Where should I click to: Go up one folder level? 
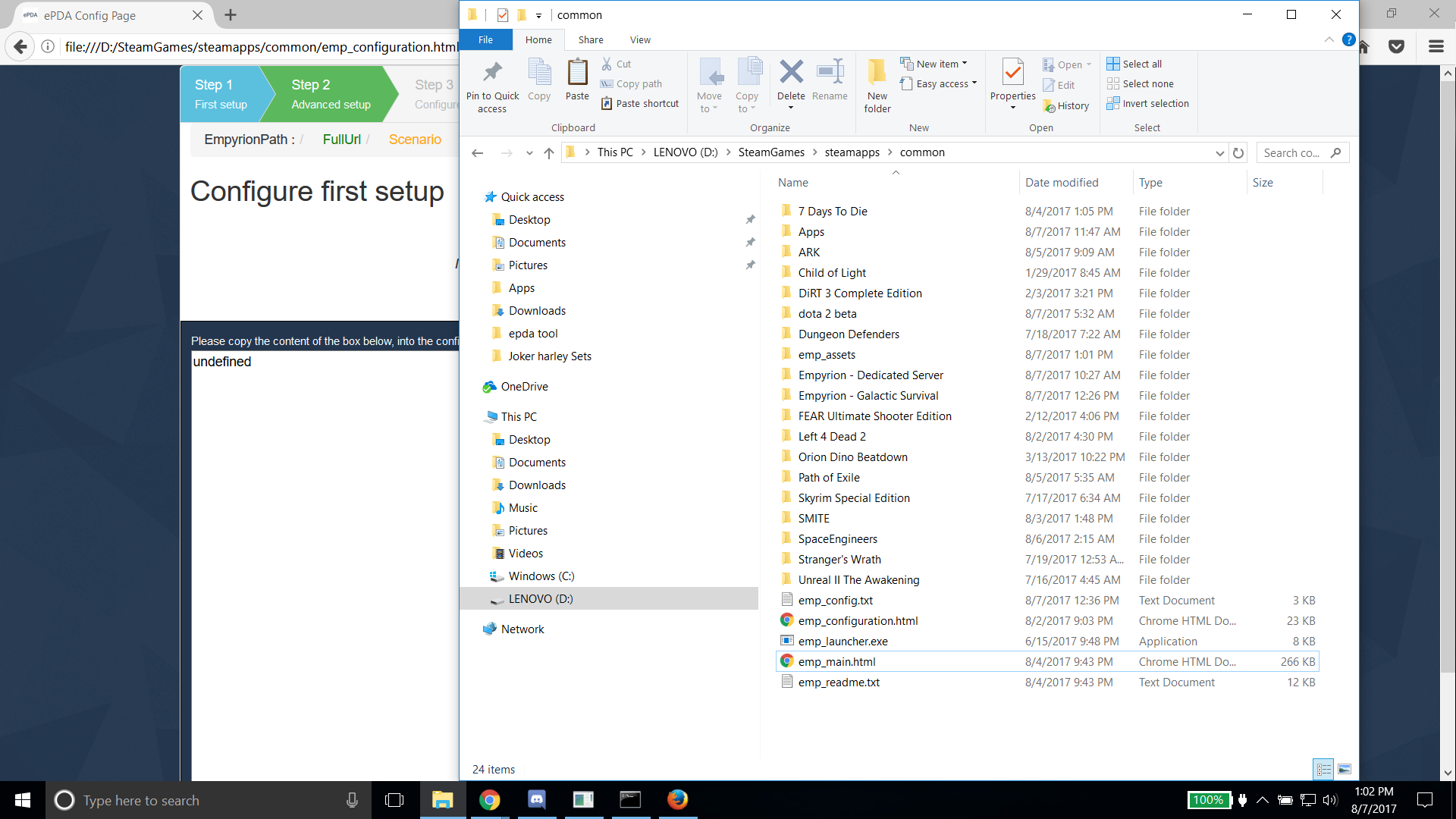coord(549,152)
